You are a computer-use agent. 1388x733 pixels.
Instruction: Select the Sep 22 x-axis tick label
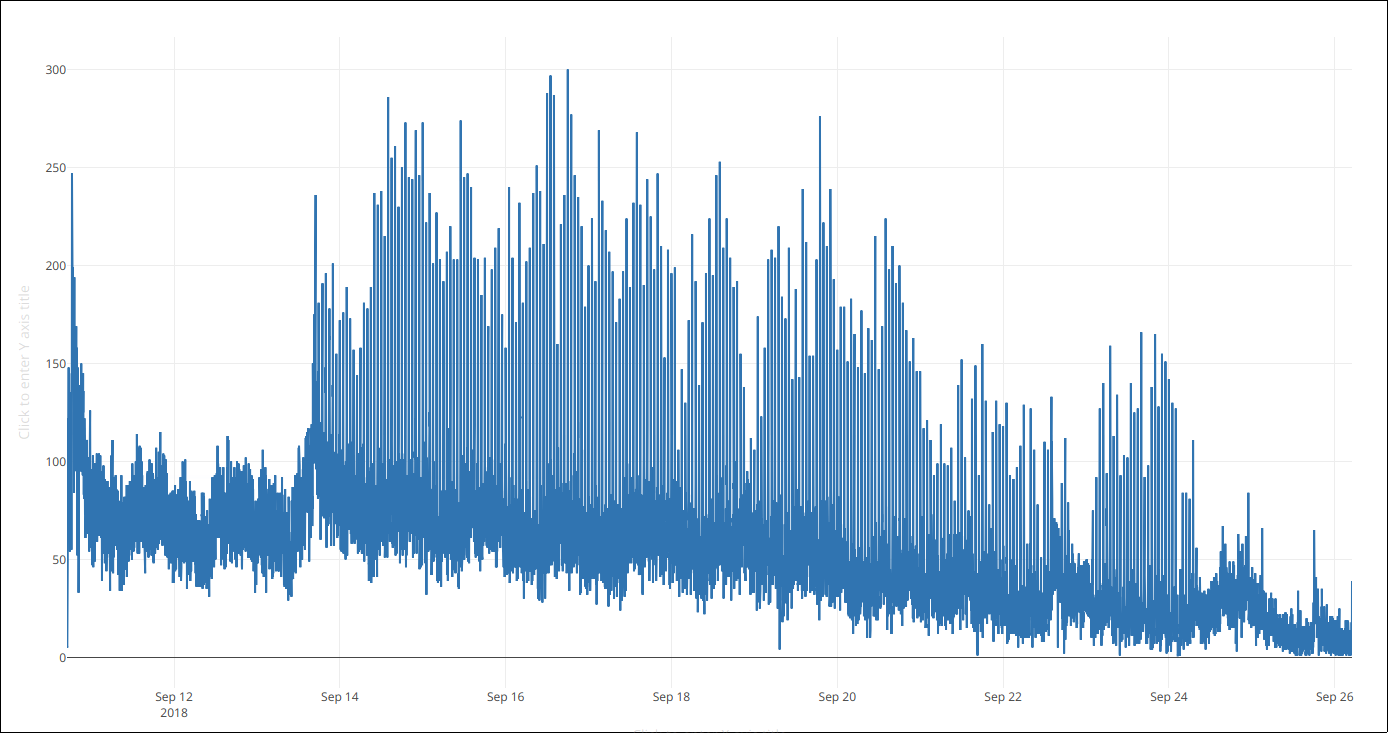1002,697
